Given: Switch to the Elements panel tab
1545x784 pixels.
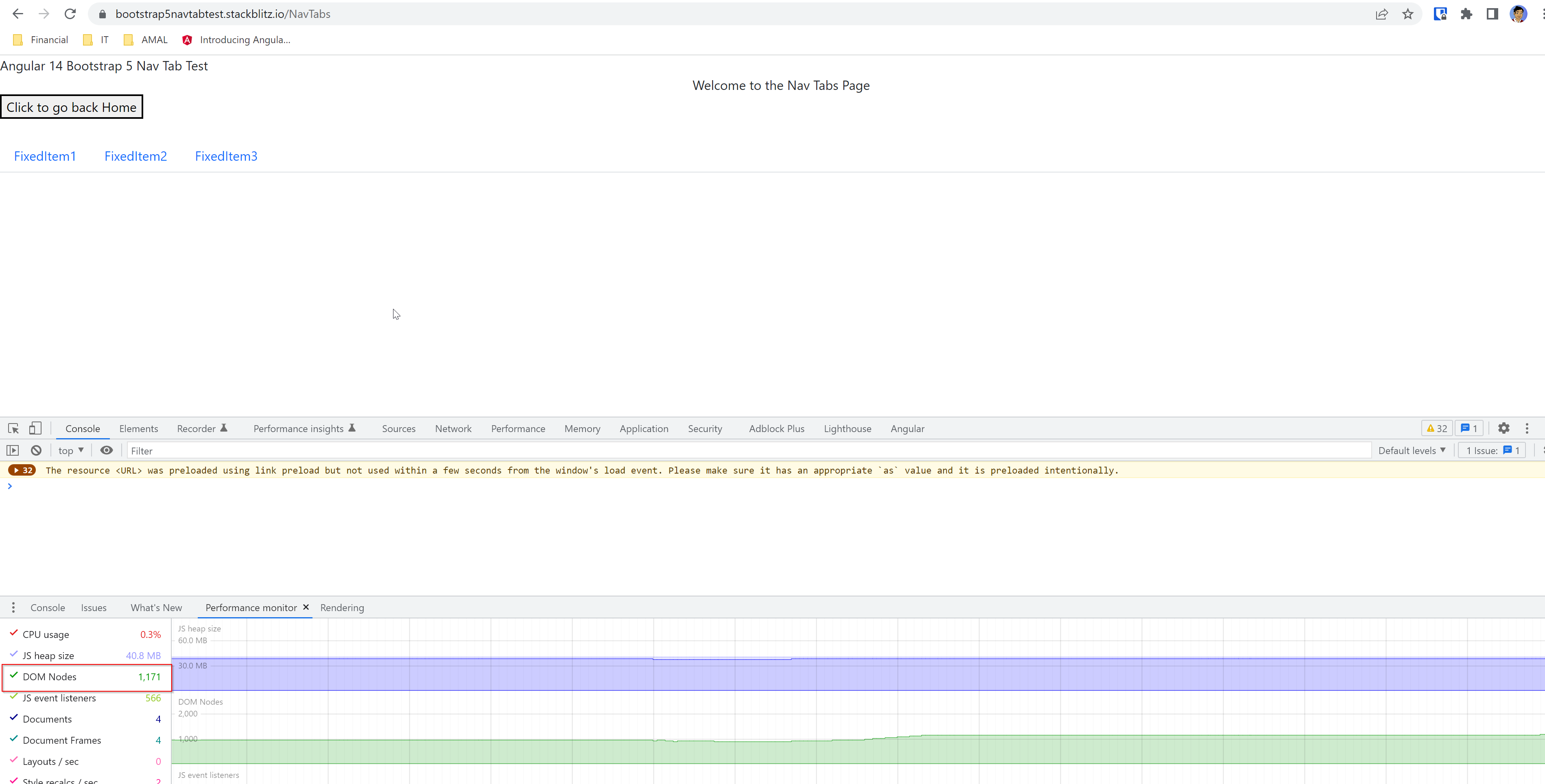Looking at the screenshot, I should (138, 428).
